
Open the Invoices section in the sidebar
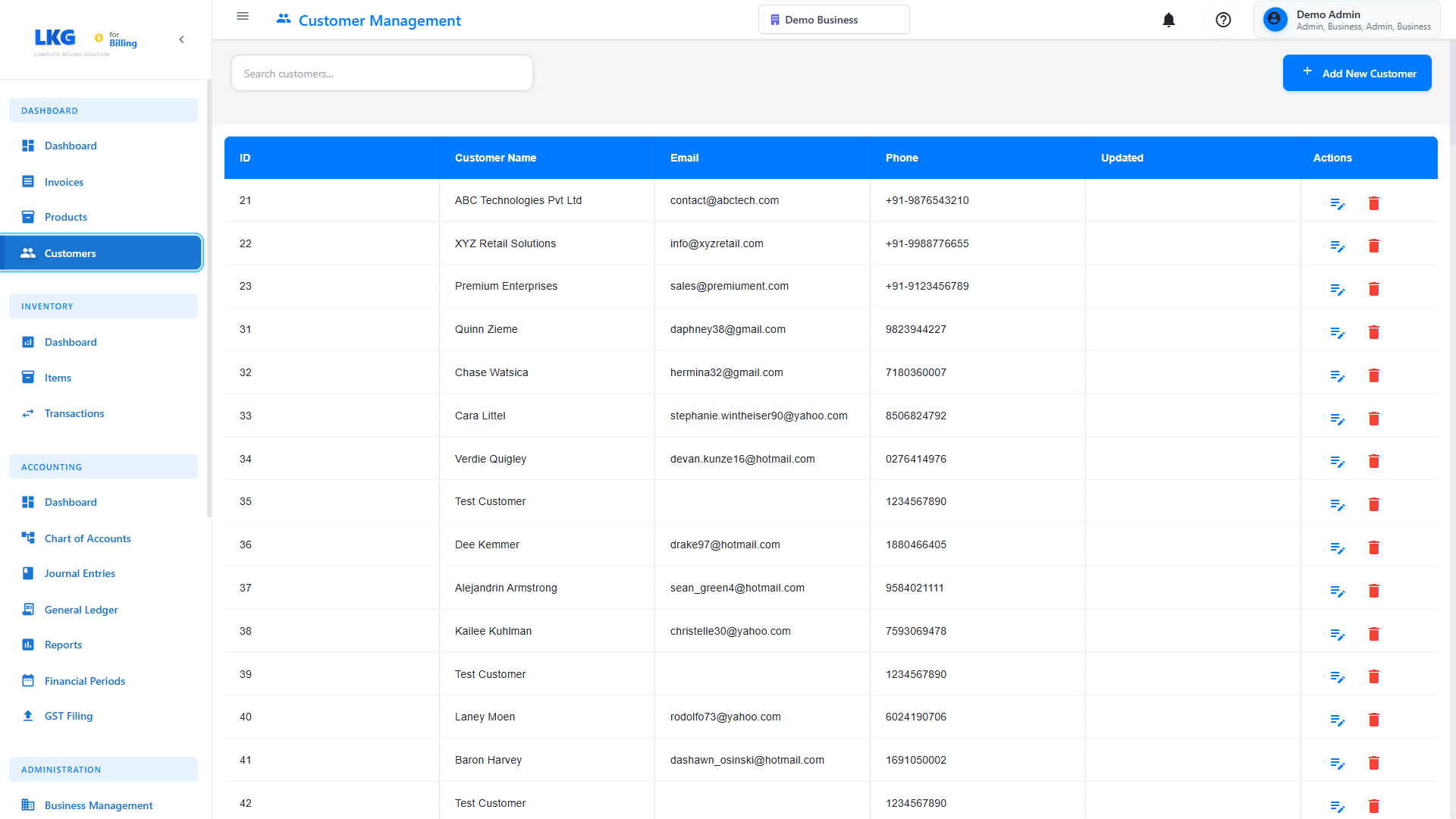click(x=64, y=182)
